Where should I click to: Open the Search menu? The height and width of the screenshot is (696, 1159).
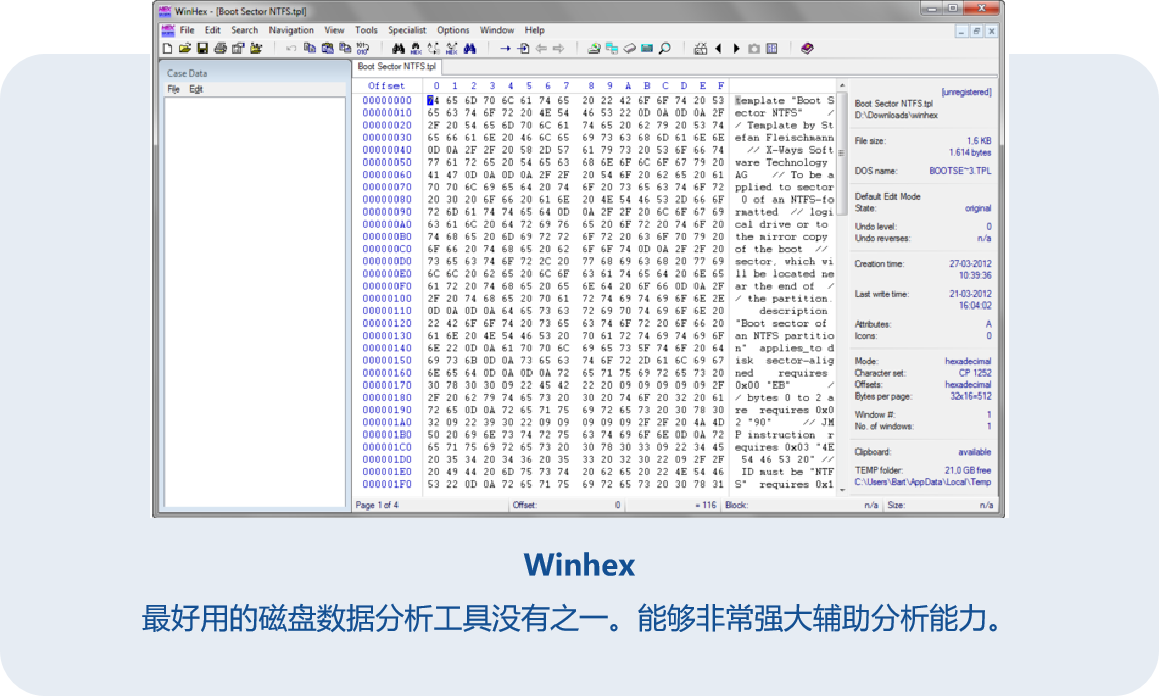point(245,30)
